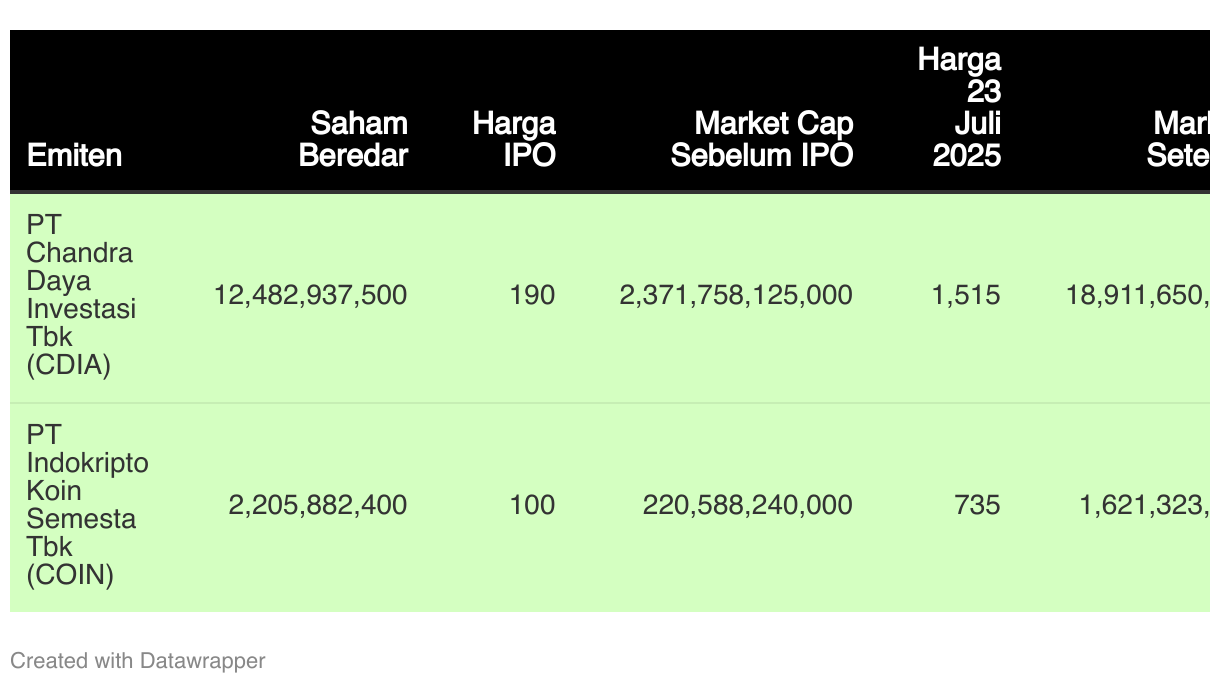Image resolution: width=1220 pixels, height=684 pixels.
Task: Select PT Chandra Daya Investasi Tbk (CDIA) cell
Action: coord(81,295)
